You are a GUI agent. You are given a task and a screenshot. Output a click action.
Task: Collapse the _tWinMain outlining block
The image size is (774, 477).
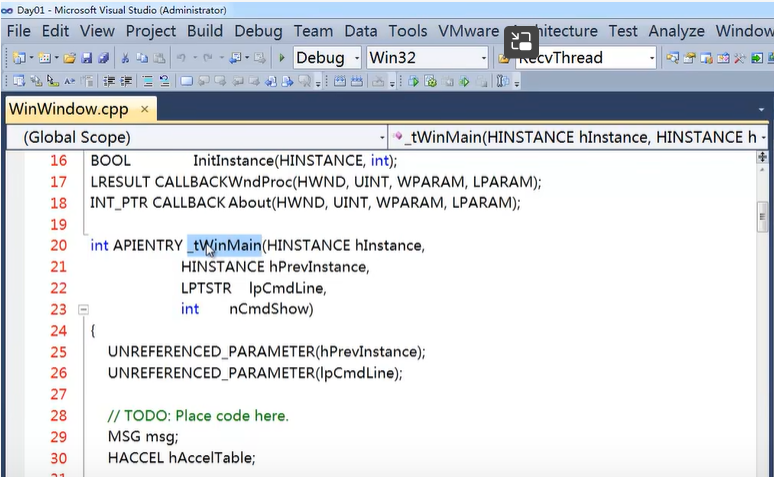pyautogui.click(x=83, y=310)
